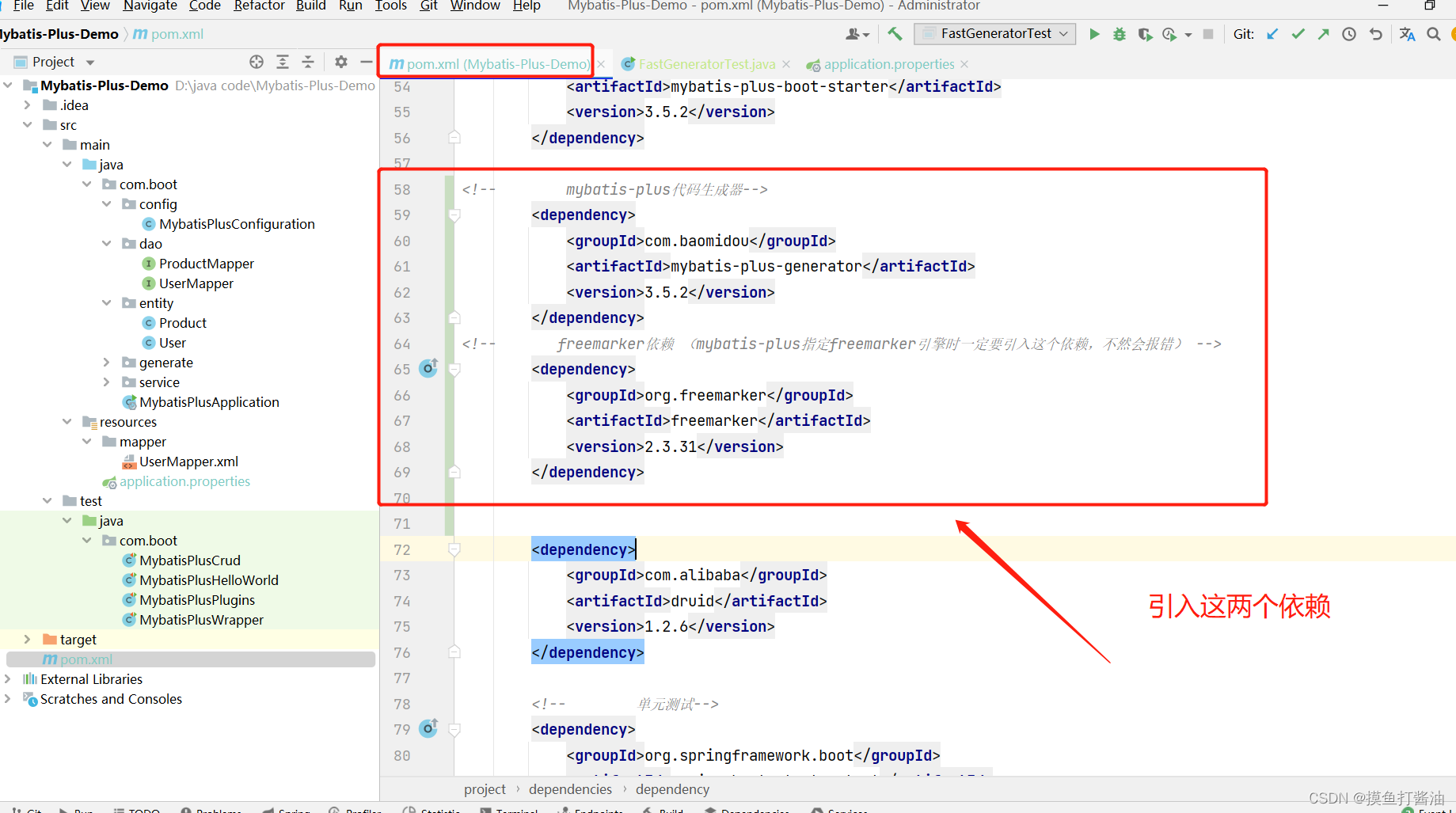This screenshot has width=1456, height=813.
Task: Expand the target folder
Action: [28, 640]
